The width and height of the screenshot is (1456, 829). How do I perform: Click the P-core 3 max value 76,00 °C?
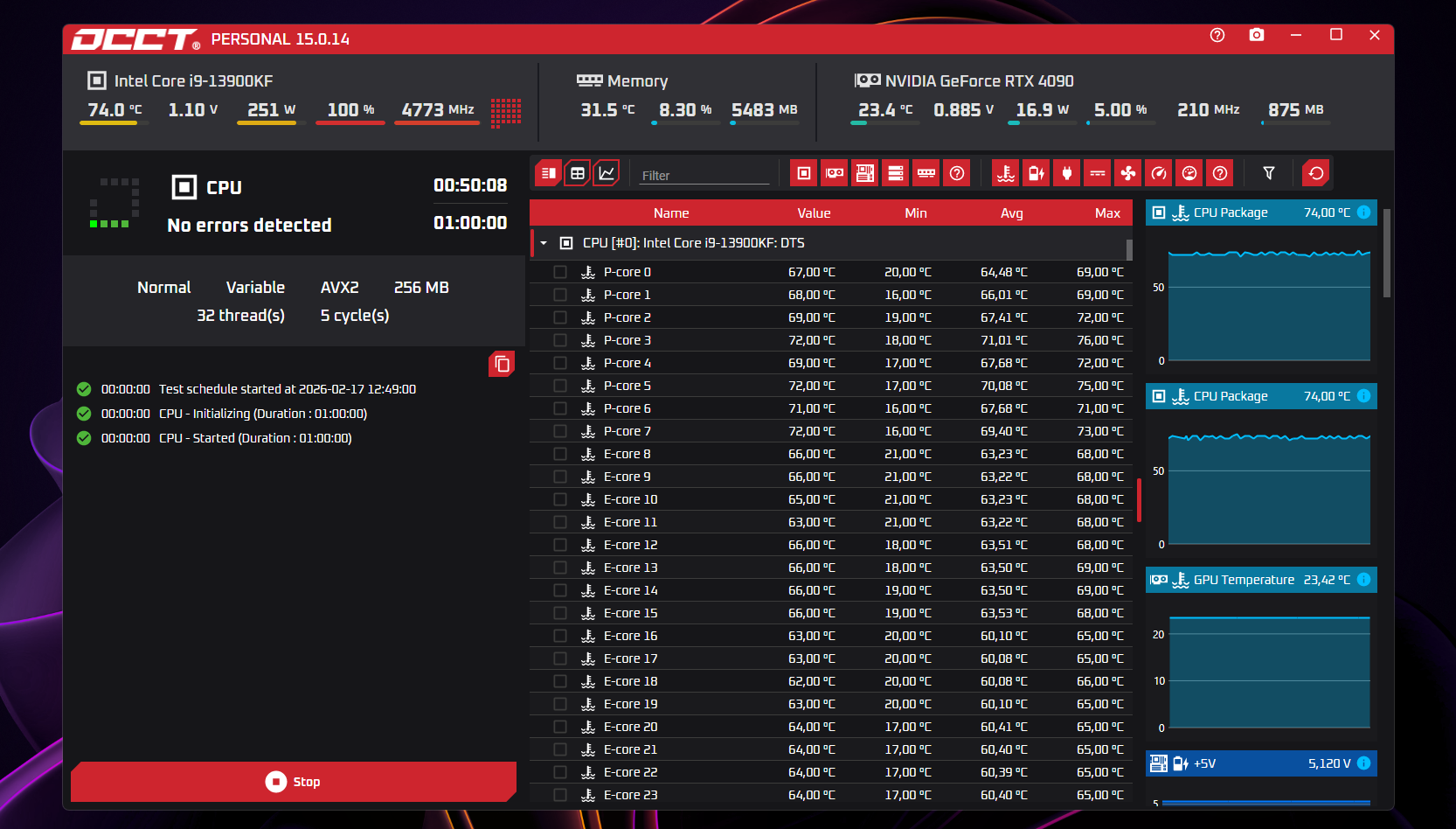(x=1100, y=340)
